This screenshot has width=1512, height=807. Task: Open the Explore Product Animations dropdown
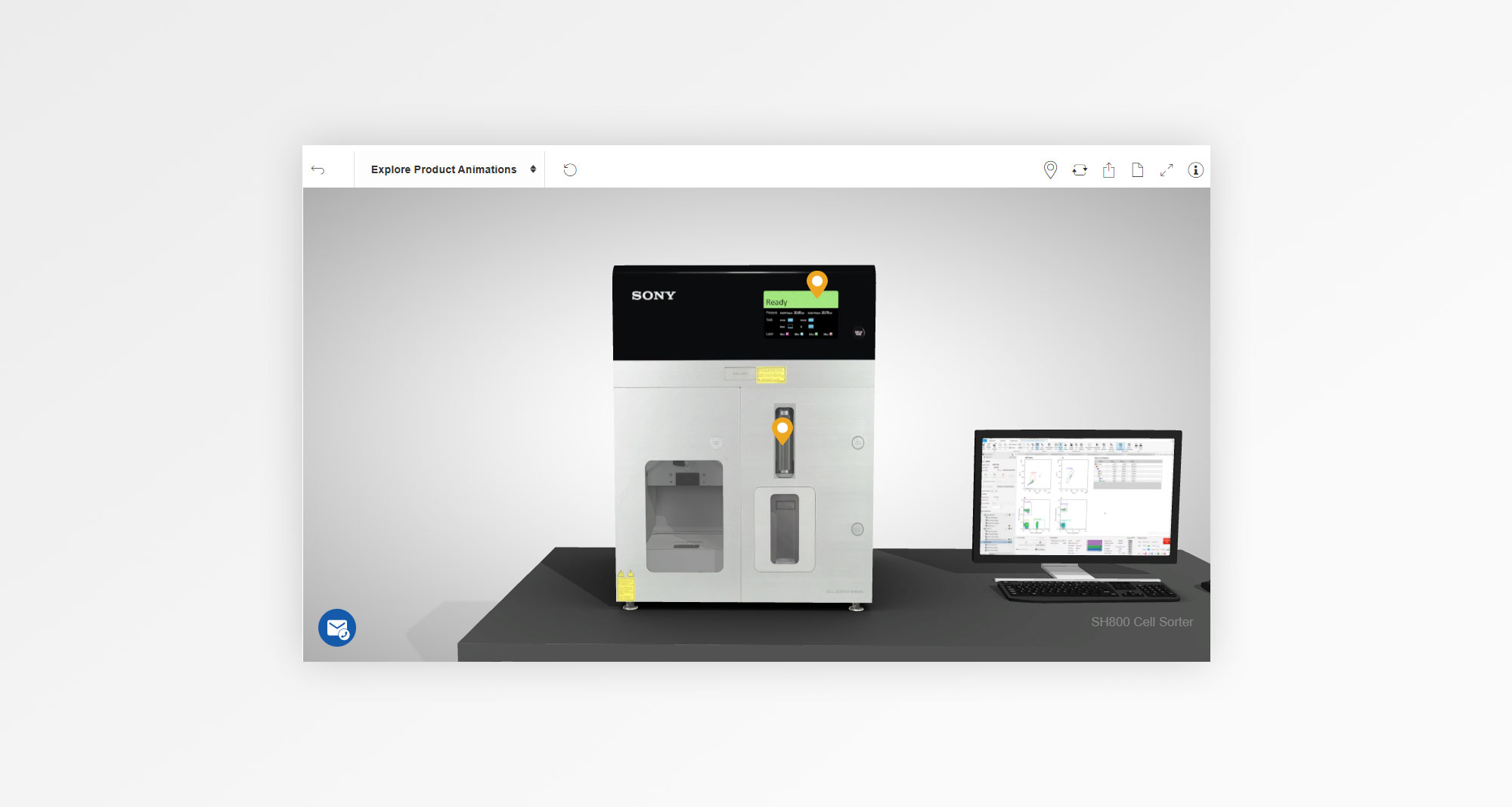point(453,169)
